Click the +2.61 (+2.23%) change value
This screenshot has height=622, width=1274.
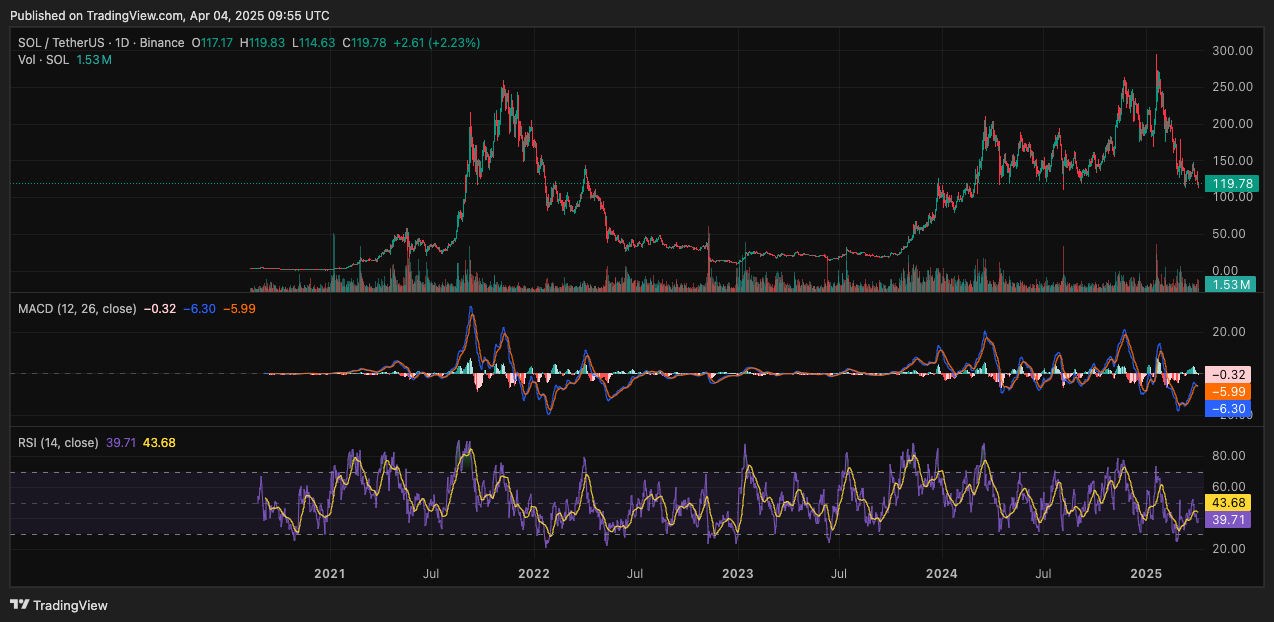[x=436, y=43]
